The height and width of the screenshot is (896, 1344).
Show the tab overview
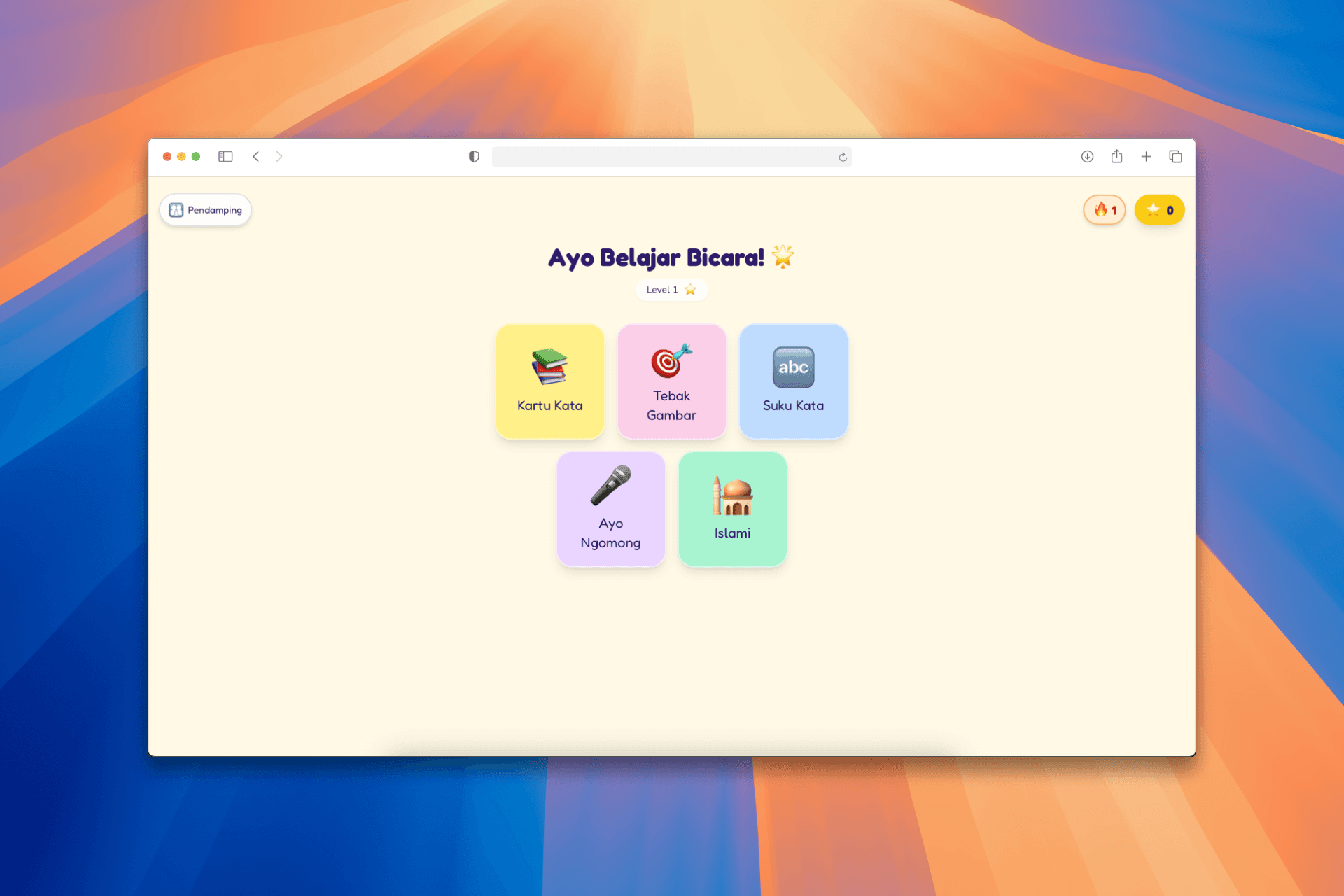tap(1175, 157)
